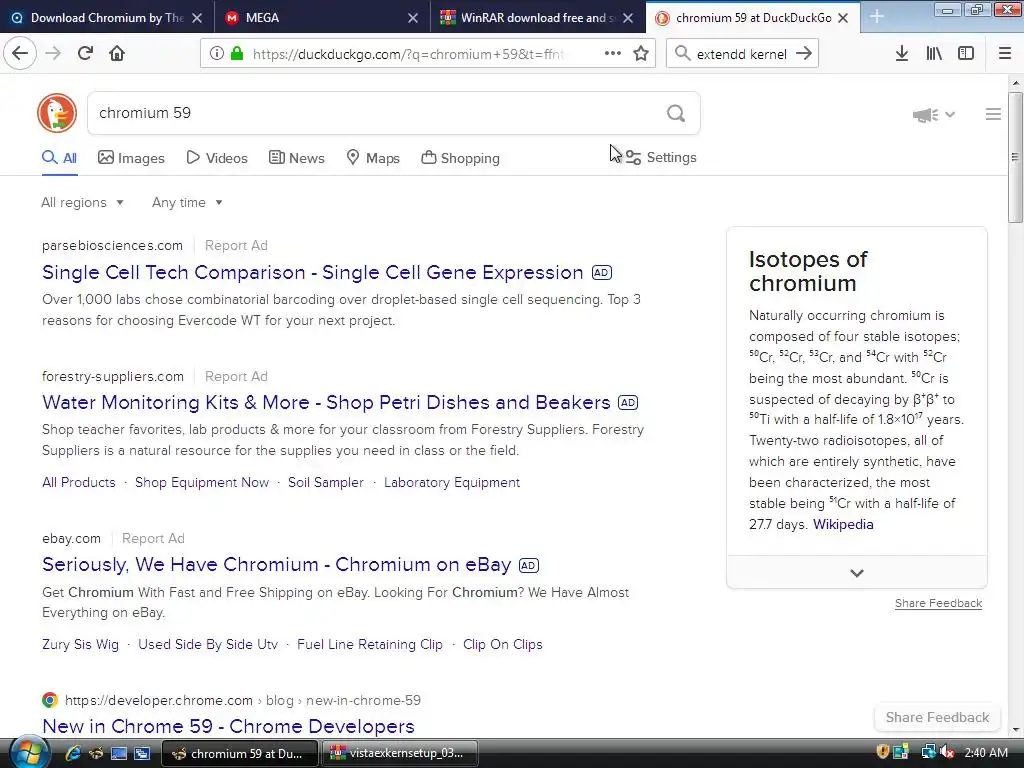Open the Windows Start orb

pyautogui.click(x=29, y=753)
